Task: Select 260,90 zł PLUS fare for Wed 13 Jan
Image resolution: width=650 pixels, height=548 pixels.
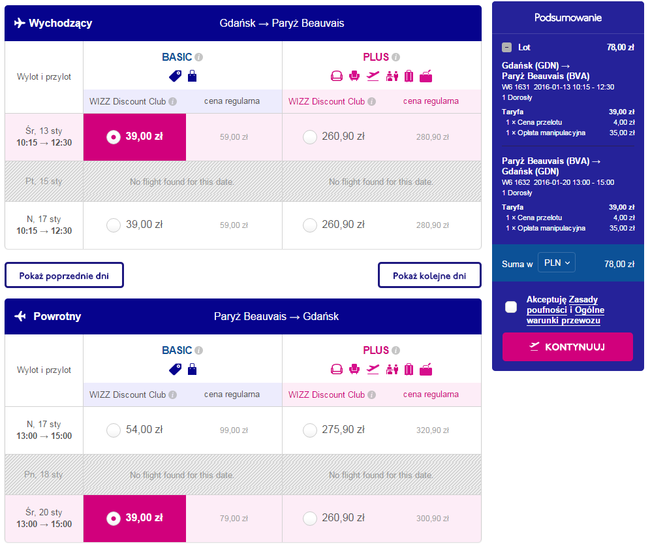Action: (x=310, y=137)
